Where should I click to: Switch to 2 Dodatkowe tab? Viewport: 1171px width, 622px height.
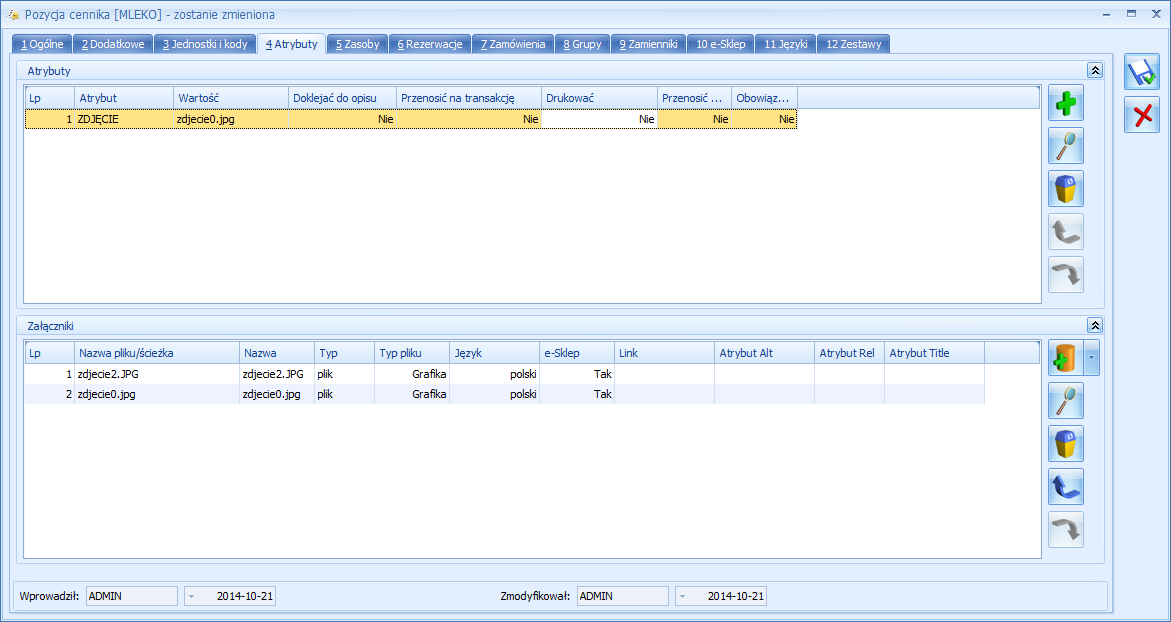click(x=113, y=44)
